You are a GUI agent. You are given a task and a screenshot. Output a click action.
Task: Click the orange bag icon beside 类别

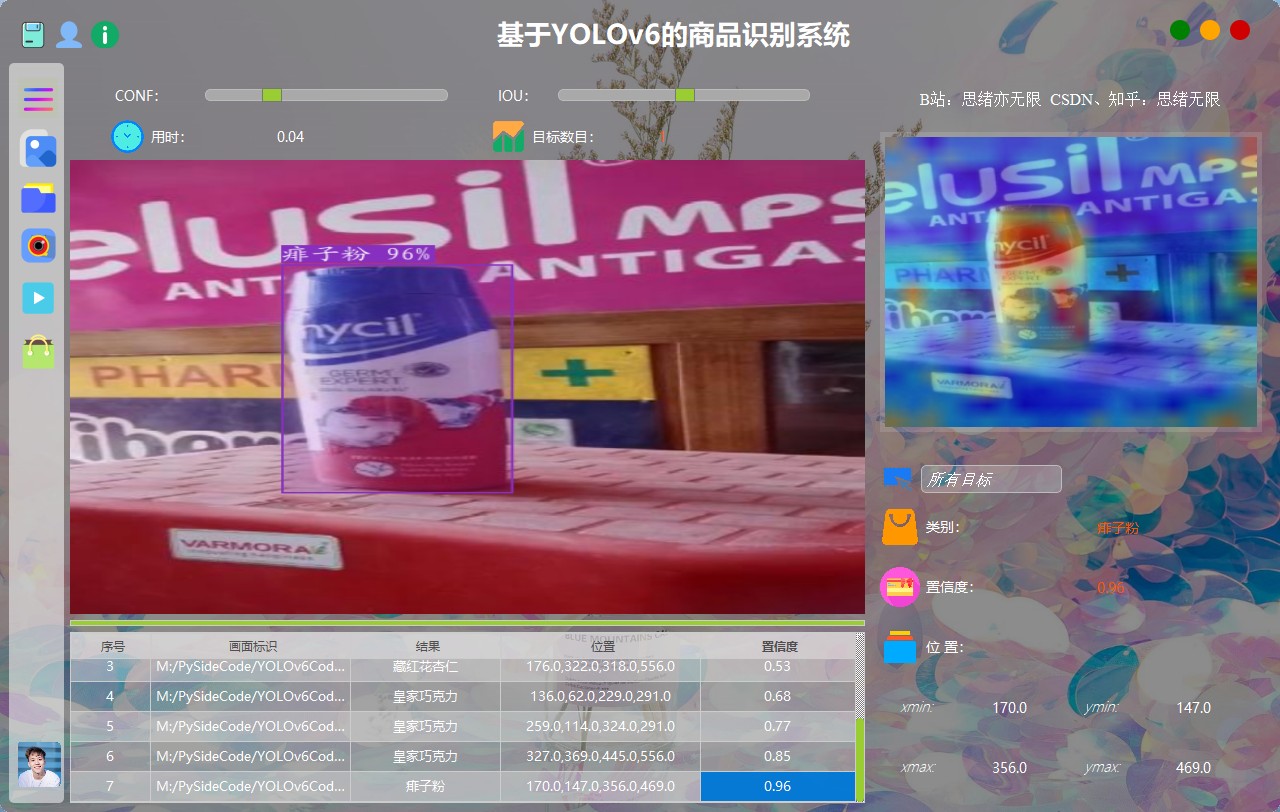coord(899,527)
